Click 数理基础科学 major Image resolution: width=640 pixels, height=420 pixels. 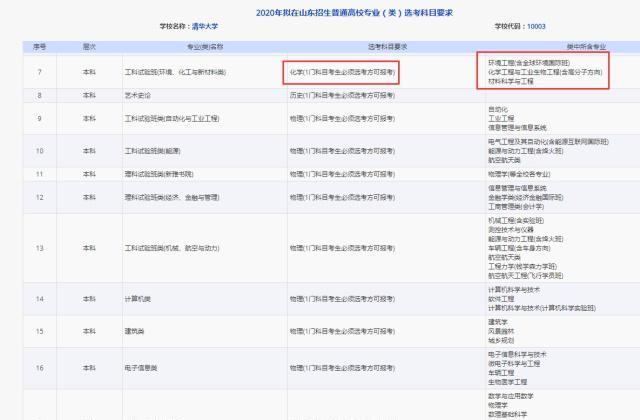[507, 414]
